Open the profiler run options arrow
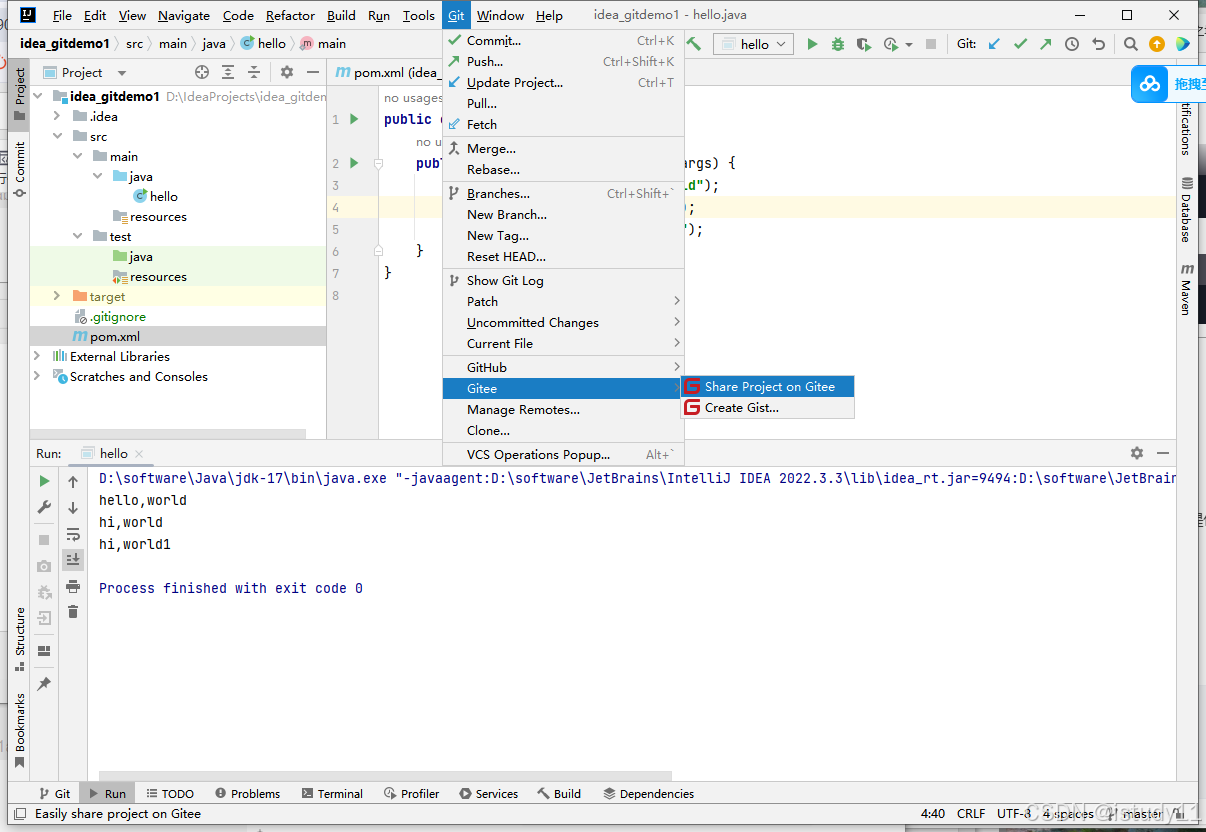The width and height of the screenshot is (1206, 832). click(x=908, y=44)
